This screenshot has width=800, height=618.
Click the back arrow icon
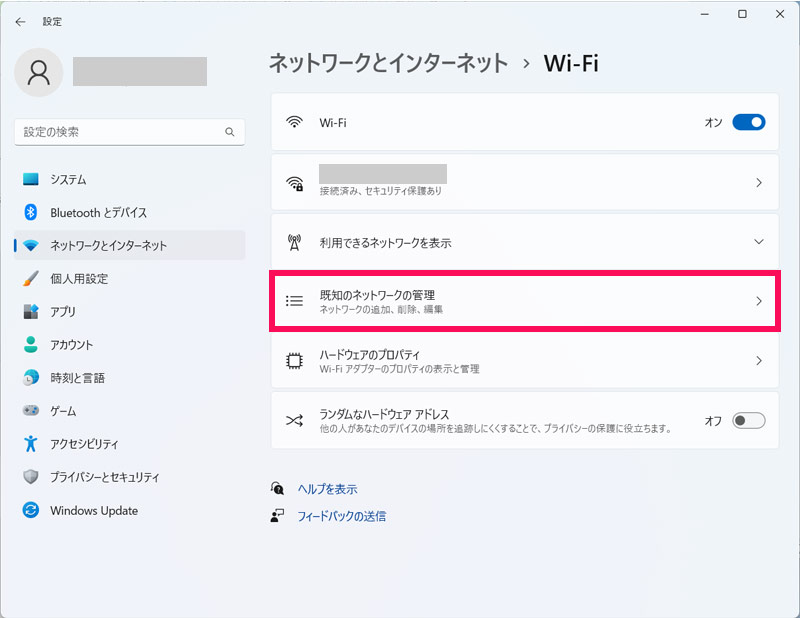pyautogui.click(x=20, y=22)
